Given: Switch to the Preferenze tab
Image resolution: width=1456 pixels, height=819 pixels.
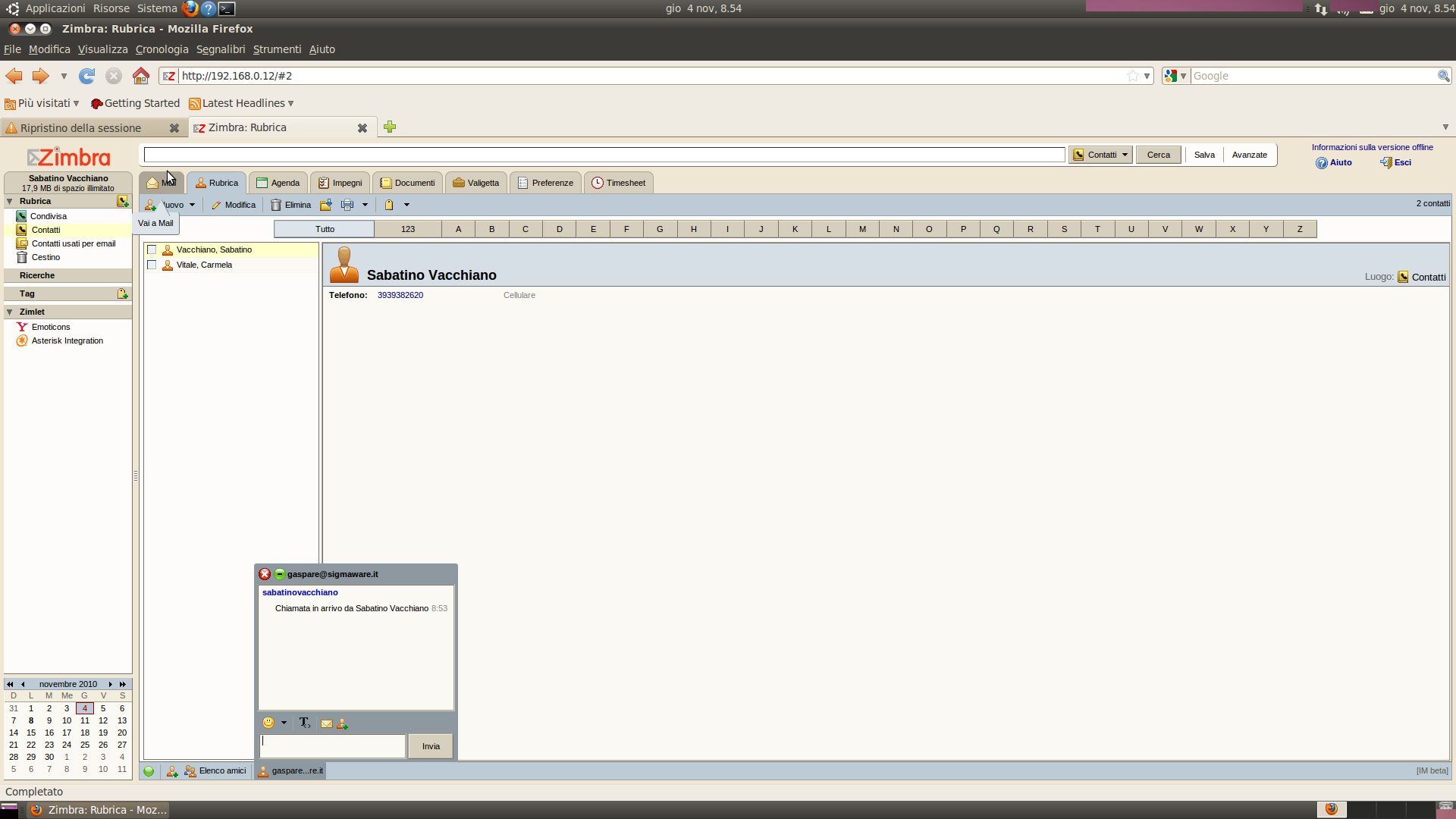Looking at the screenshot, I should (546, 183).
